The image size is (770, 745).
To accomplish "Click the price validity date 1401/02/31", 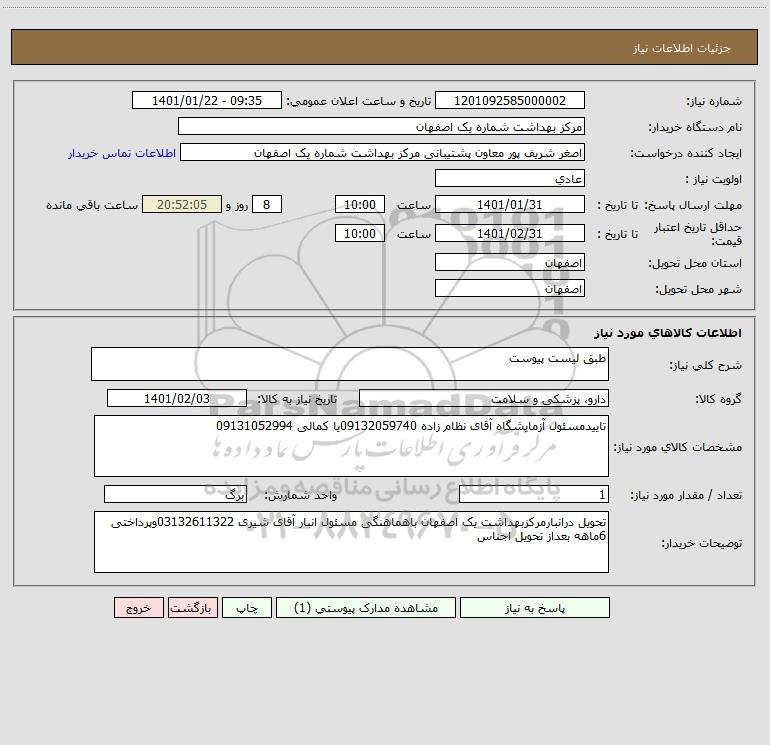I will pyautogui.click(x=510, y=233).
